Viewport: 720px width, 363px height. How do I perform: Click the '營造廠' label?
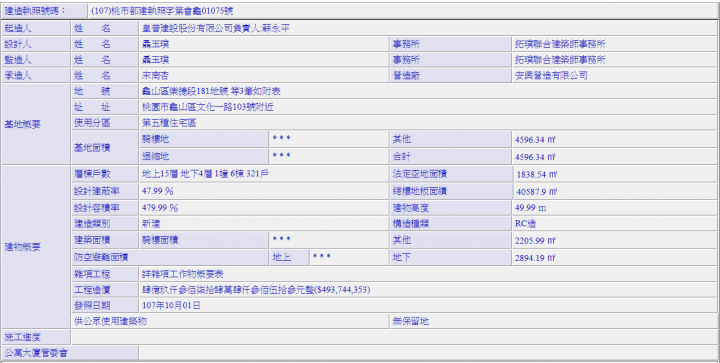[x=406, y=75]
